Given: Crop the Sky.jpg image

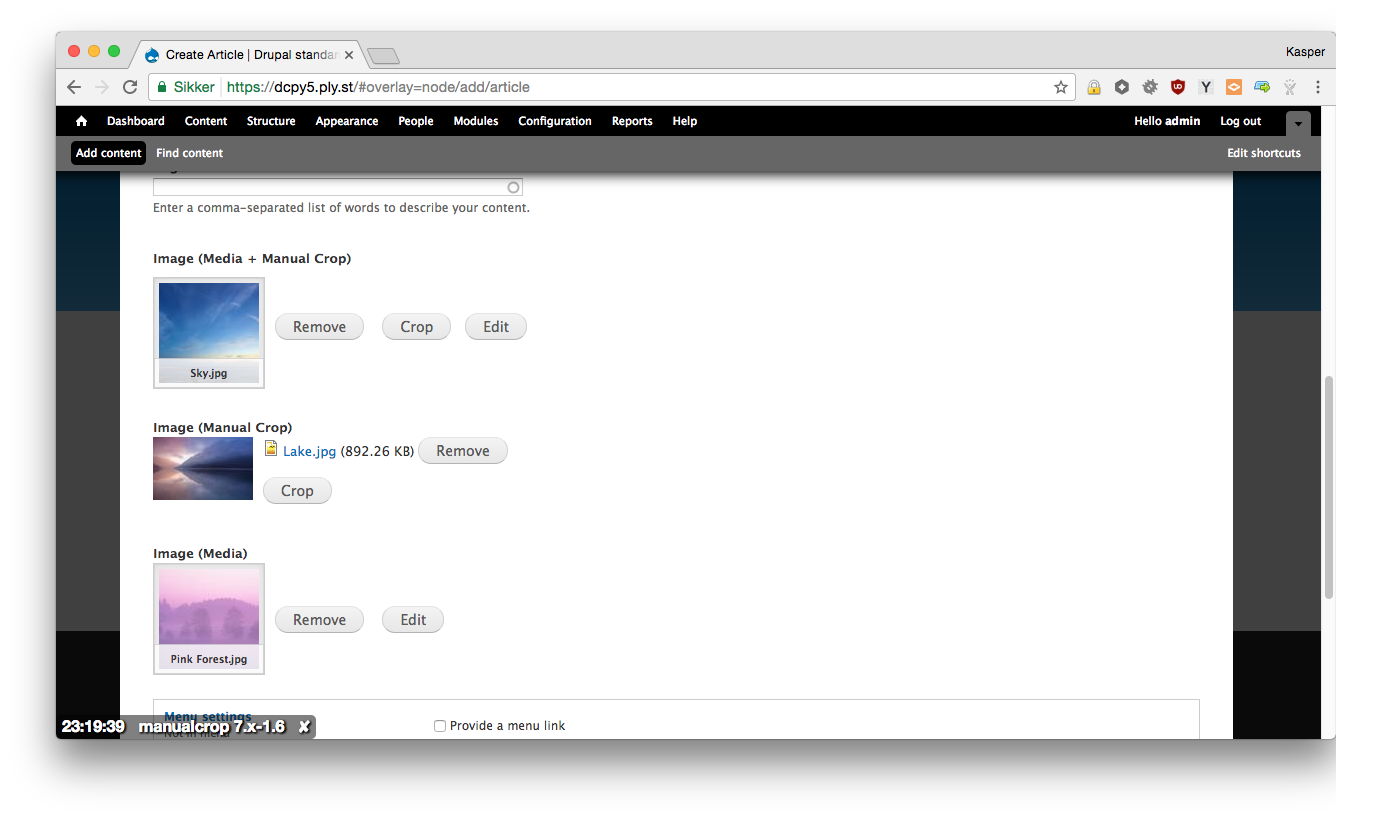Looking at the screenshot, I should pos(416,327).
